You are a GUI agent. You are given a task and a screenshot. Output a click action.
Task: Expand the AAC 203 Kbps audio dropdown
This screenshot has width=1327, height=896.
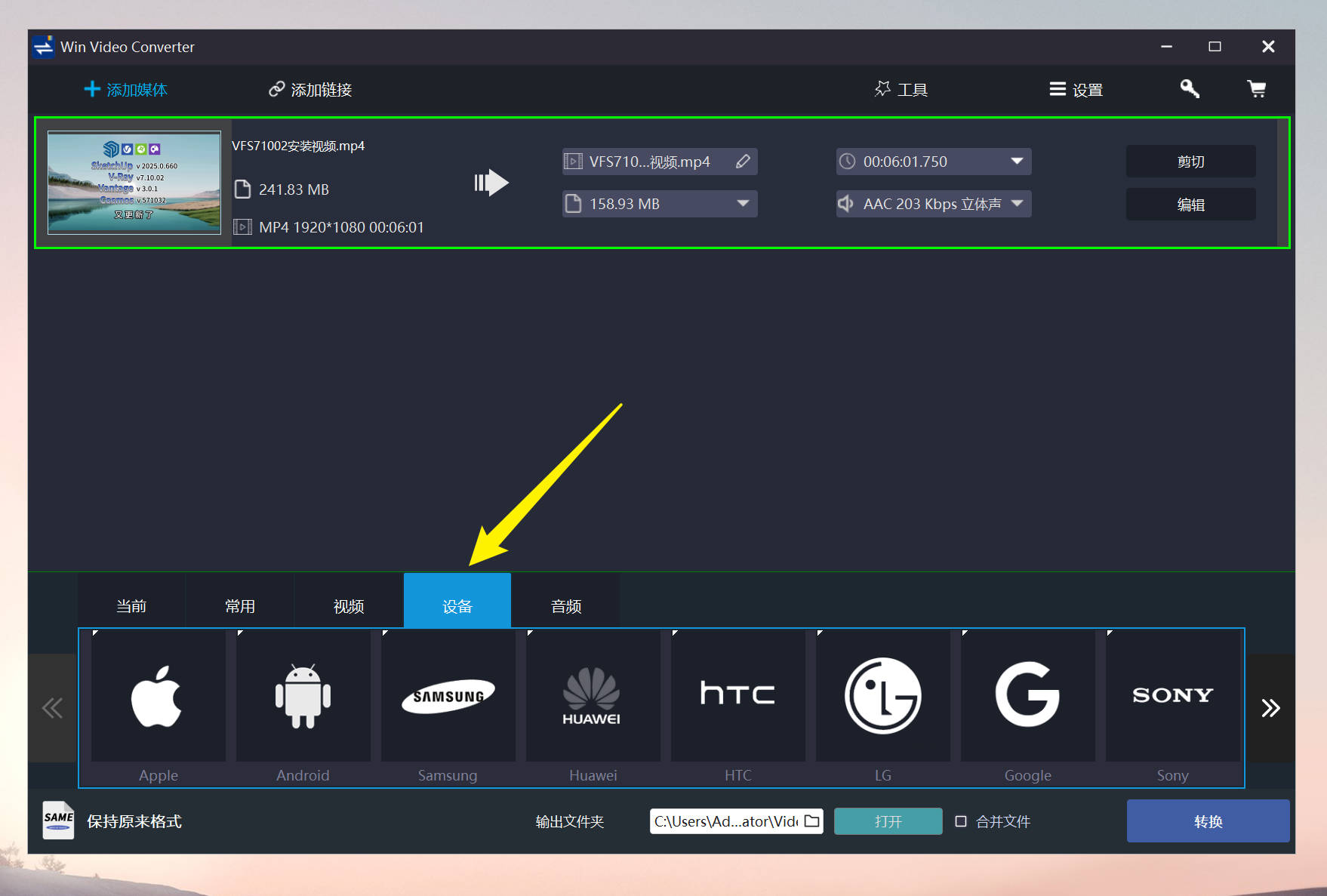(x=1017, y=204)
